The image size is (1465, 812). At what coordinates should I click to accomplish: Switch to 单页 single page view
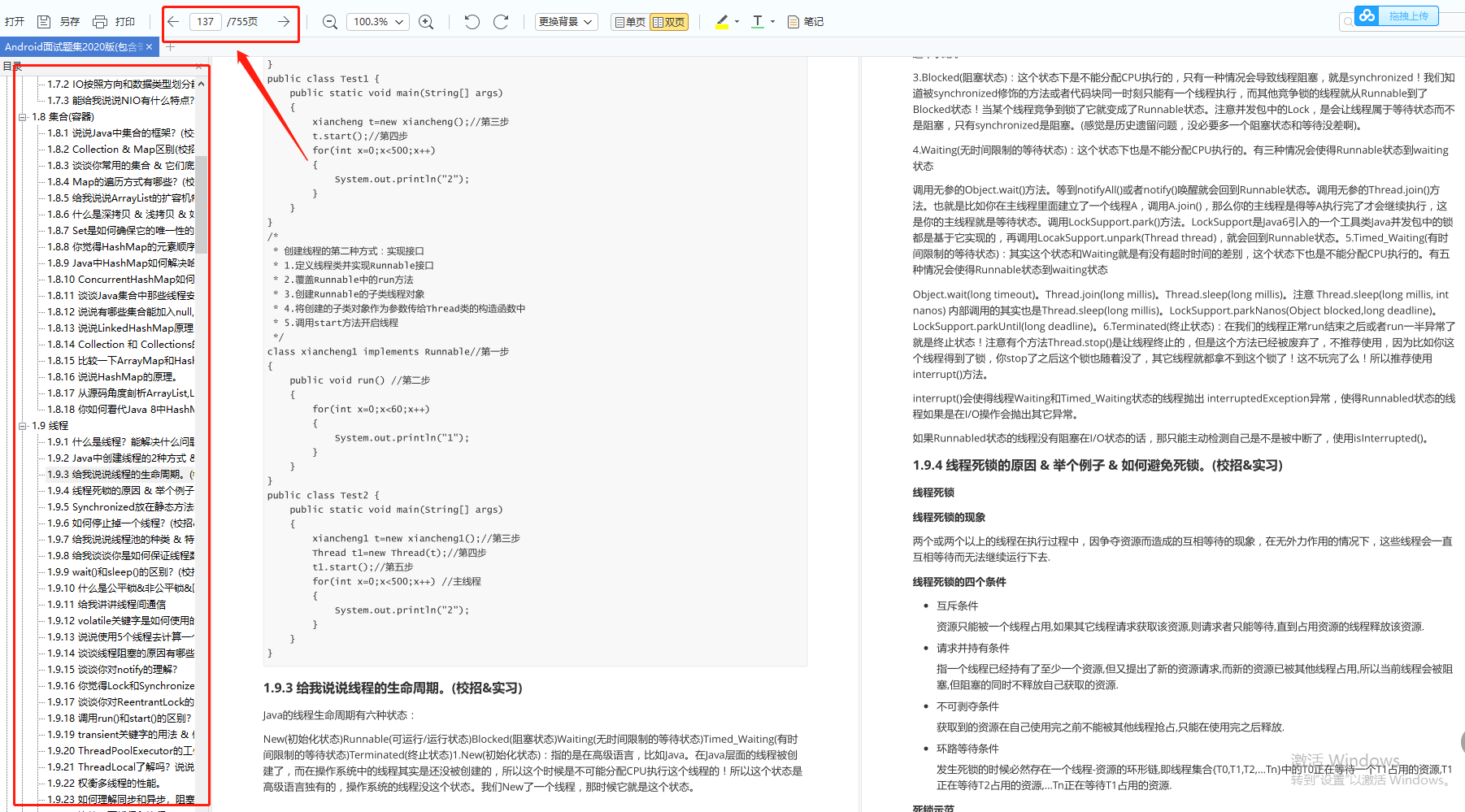pos(629,22)
